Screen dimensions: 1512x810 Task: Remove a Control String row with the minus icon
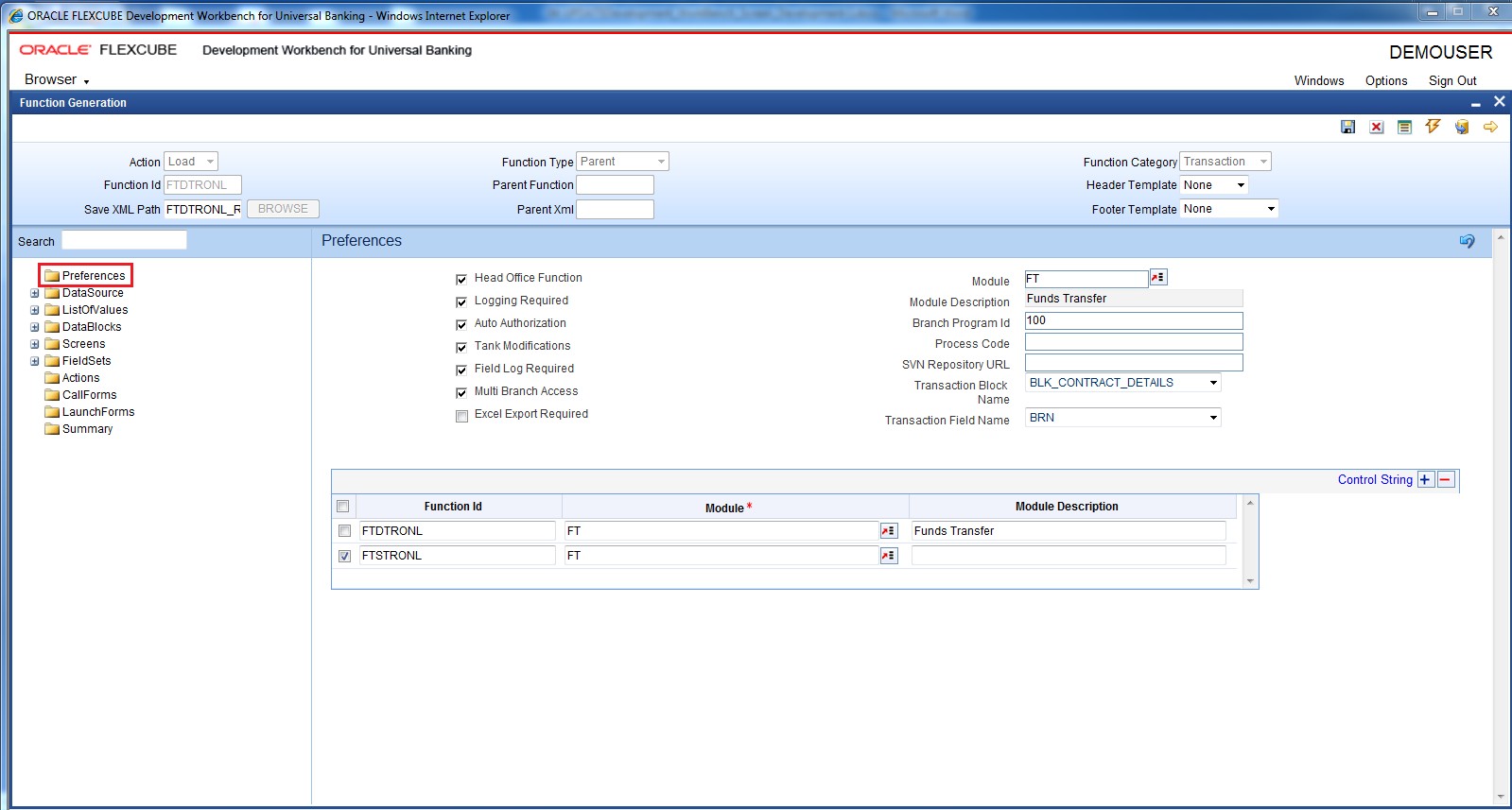point(1446,479)
